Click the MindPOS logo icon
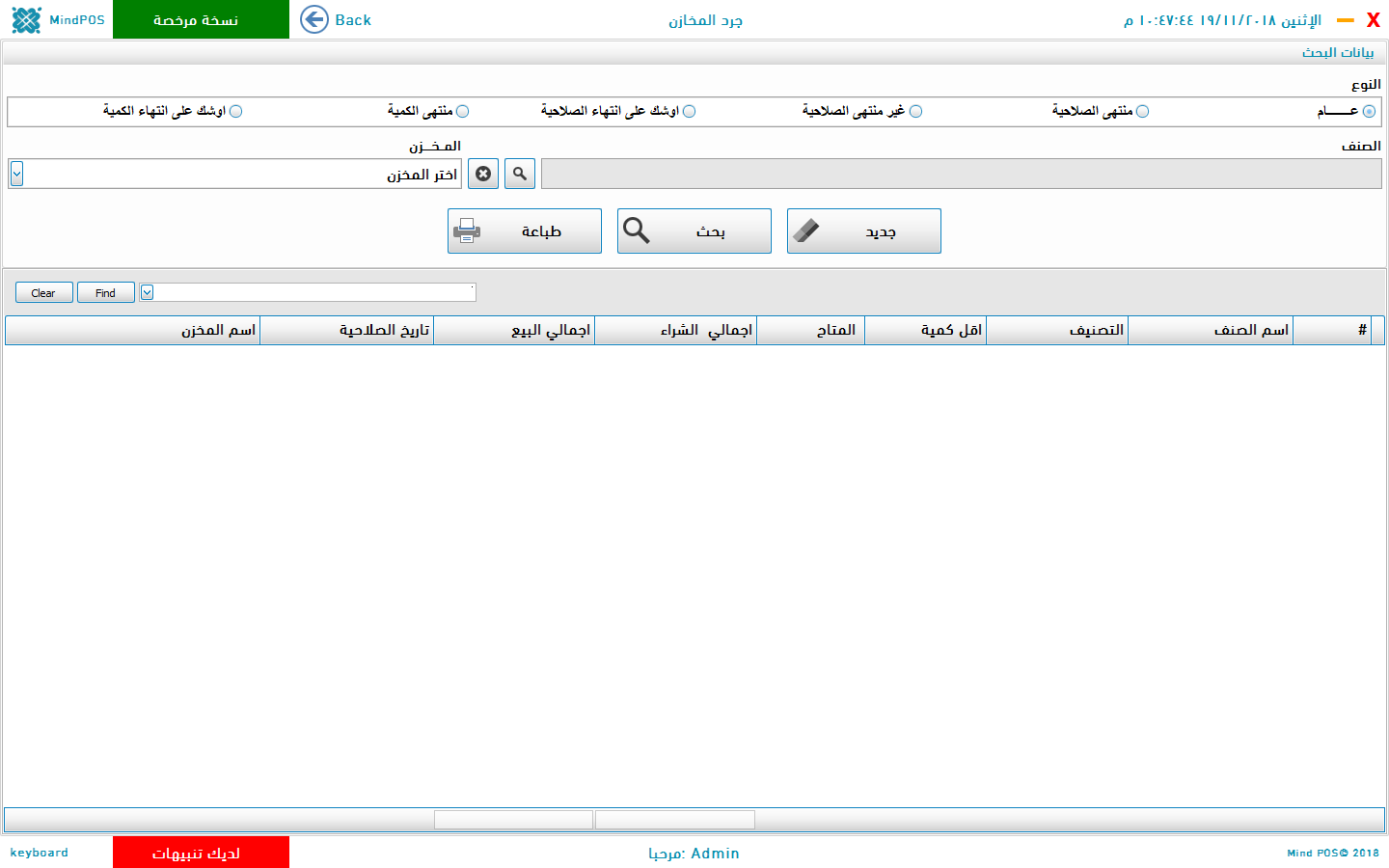The height and width of the screenshot is (868, 1389). pos(26,19)
